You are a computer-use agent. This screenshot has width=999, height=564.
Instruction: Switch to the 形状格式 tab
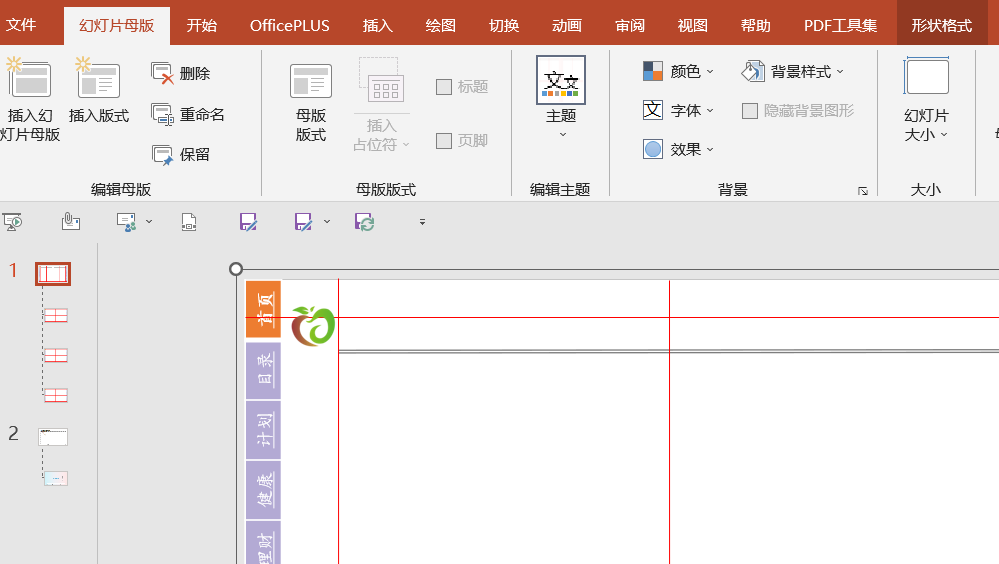point(942,25)
